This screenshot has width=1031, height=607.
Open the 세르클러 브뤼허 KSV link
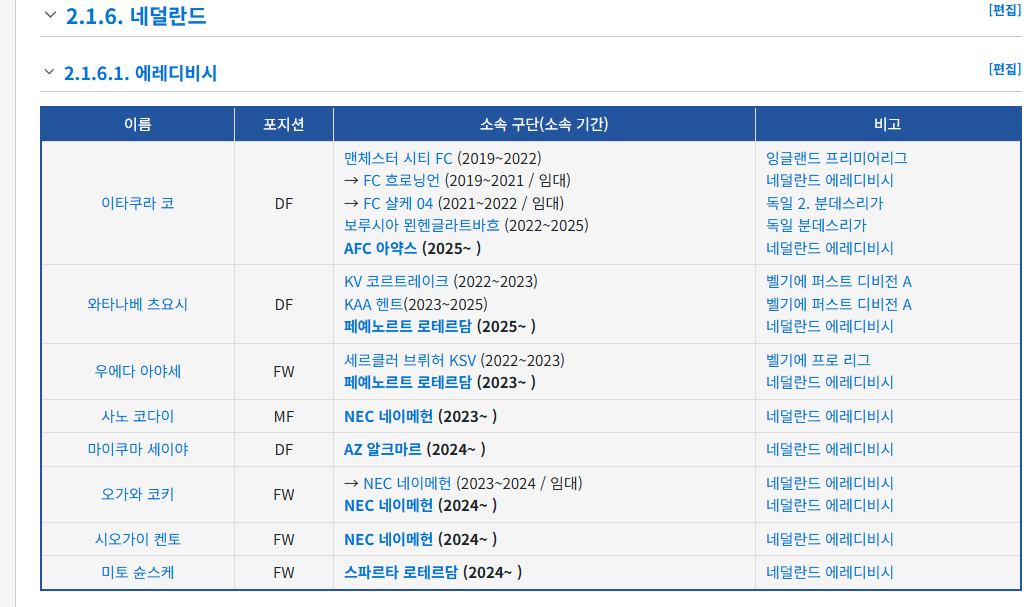point(410,360)
